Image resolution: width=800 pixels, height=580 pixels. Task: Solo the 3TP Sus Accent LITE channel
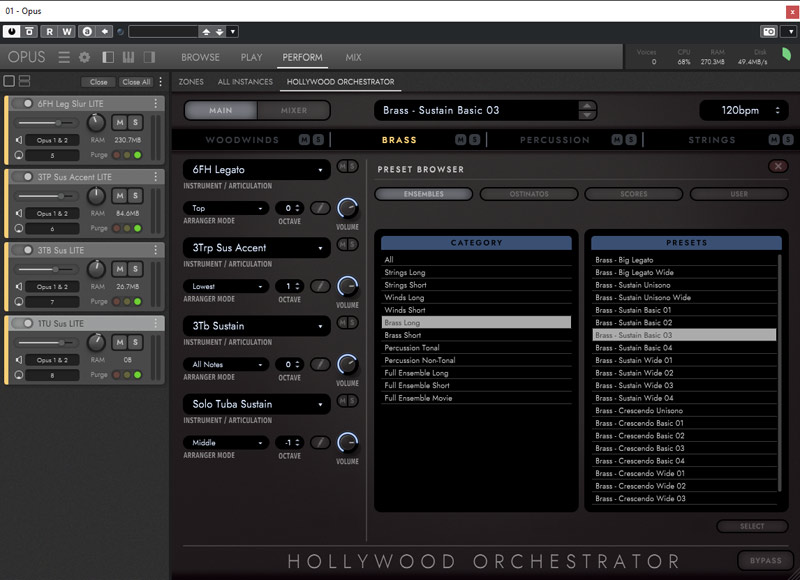(134, 195)
